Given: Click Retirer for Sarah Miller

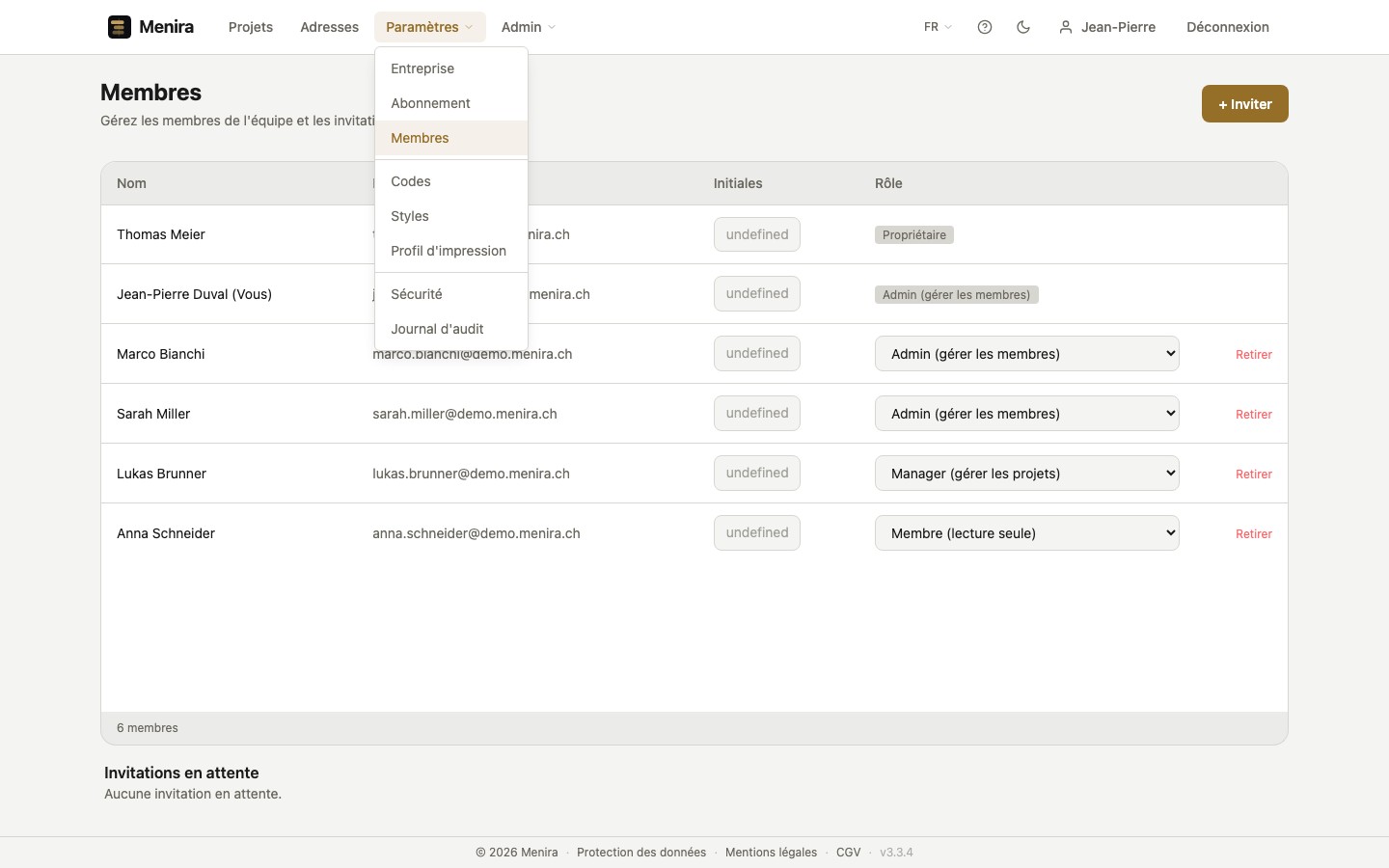Looking at the screenshot, I should 1254,415.
